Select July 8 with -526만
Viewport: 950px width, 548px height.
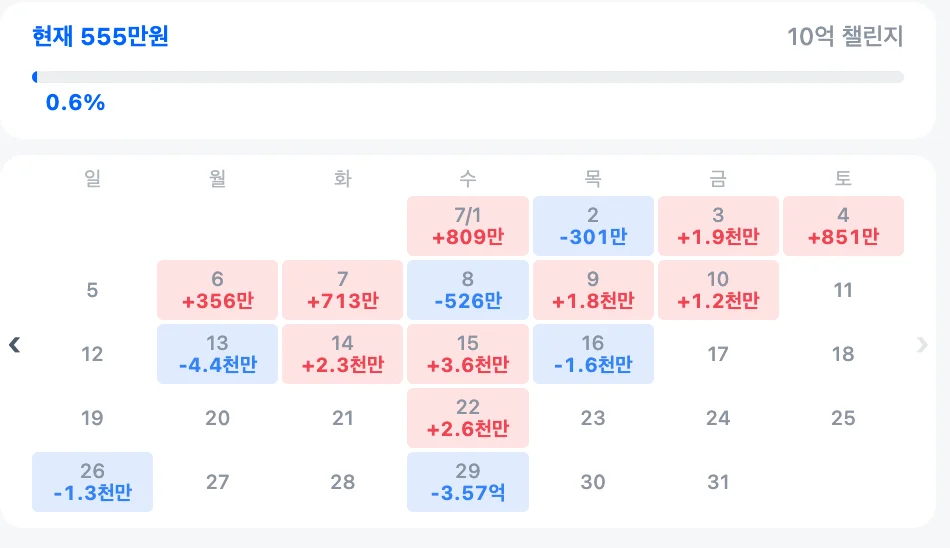pyautogui.click(x=468, y=290)
